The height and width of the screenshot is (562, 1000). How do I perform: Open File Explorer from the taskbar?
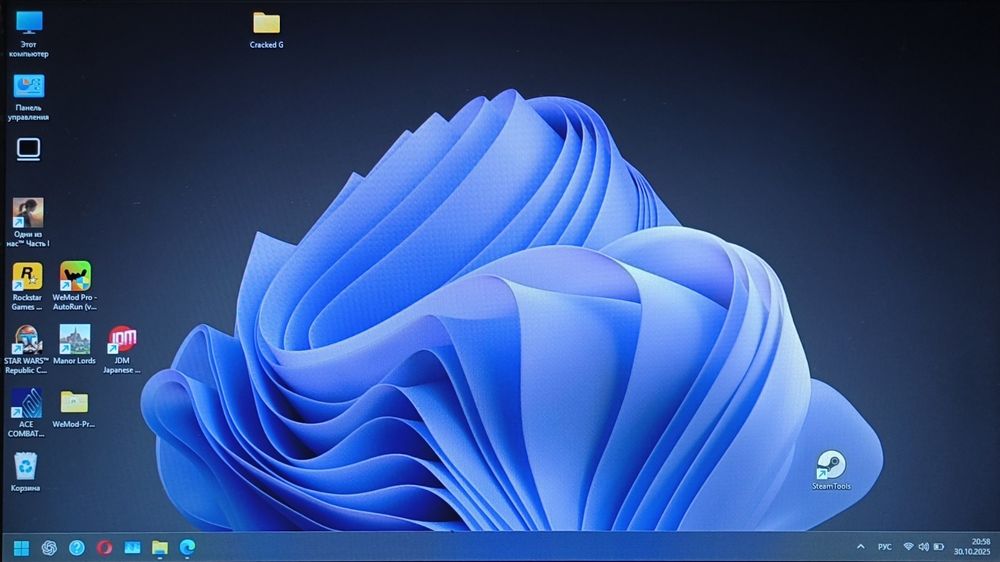pos(159,548)
